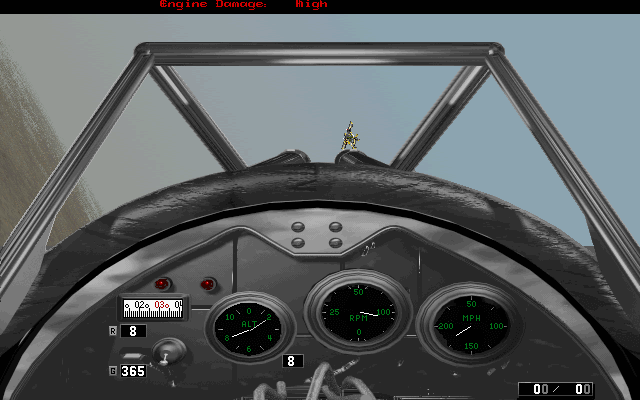The height and width of the screenshot is (400, 640).
Task: Click the 00 / 00 score counter
Action: pos(556,389)
